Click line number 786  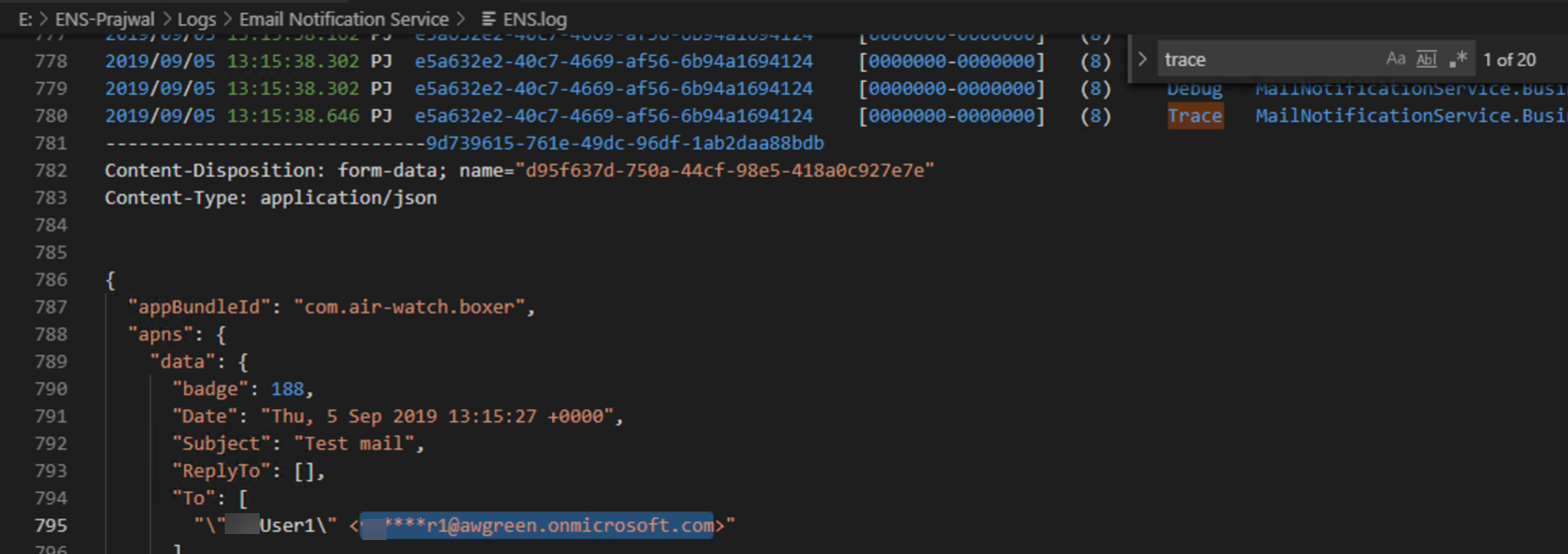(51, 279)
